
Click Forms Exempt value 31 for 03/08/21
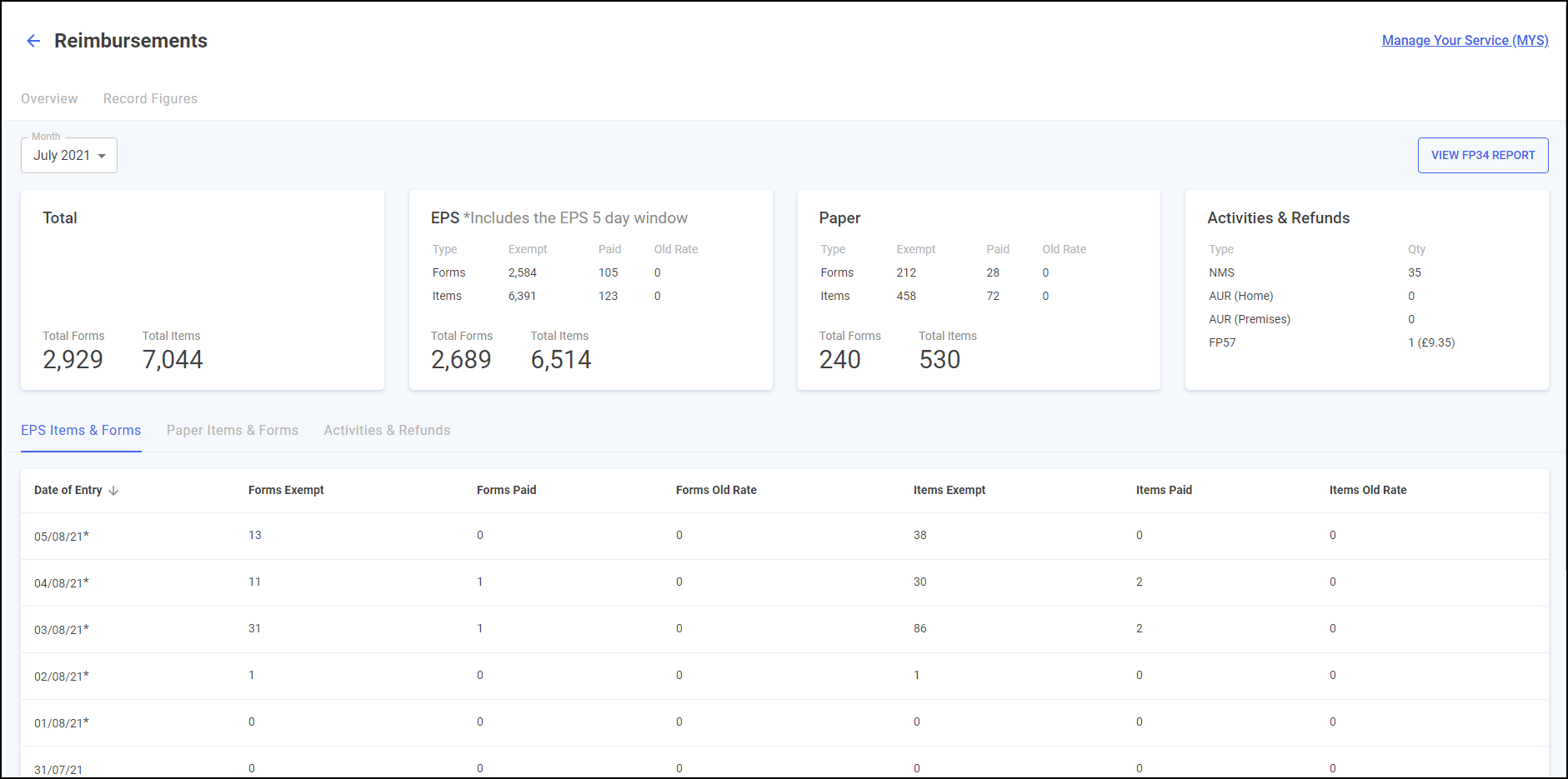point(254,628)
